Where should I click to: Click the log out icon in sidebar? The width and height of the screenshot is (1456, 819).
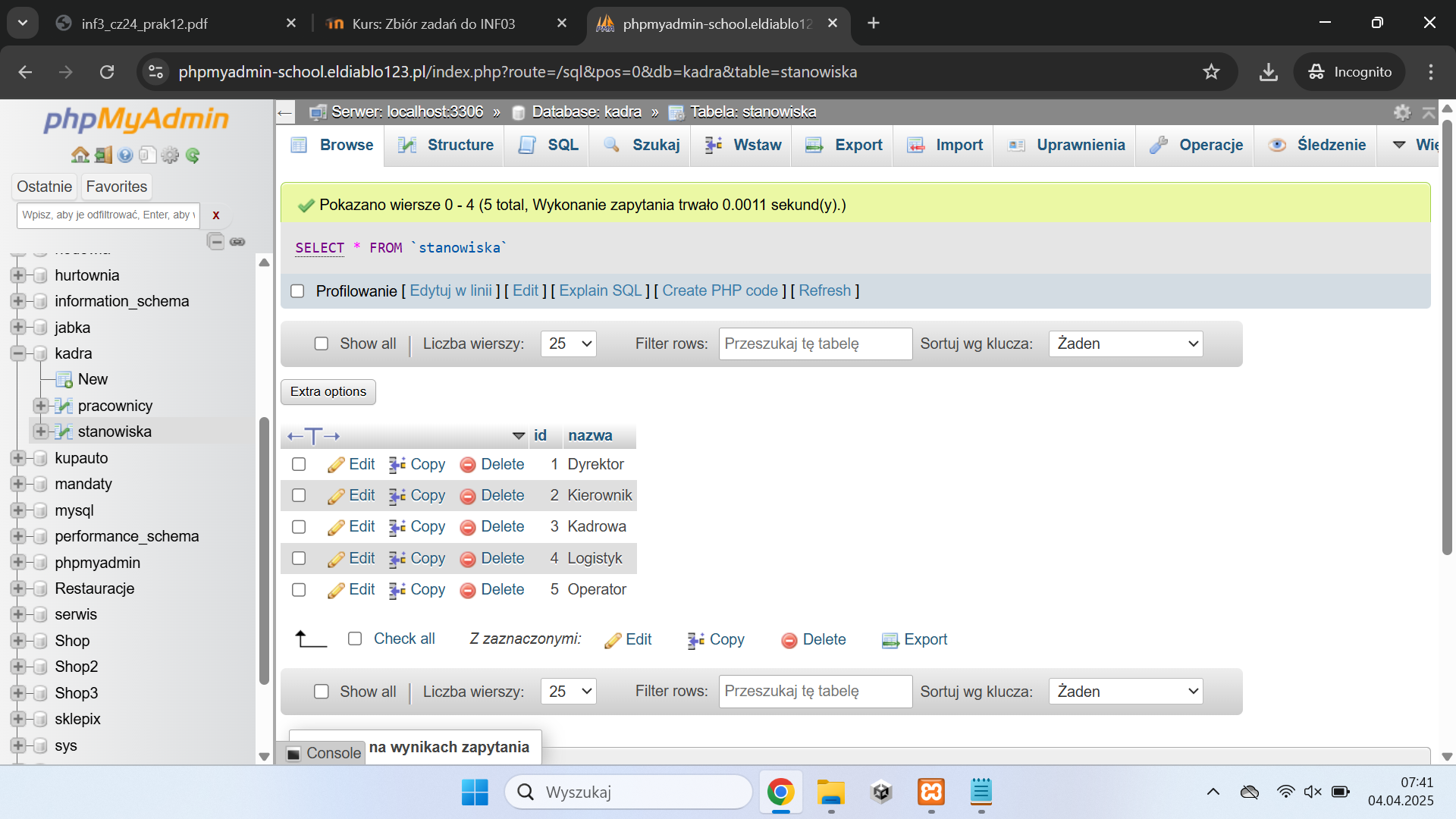[x=103, y=155]
